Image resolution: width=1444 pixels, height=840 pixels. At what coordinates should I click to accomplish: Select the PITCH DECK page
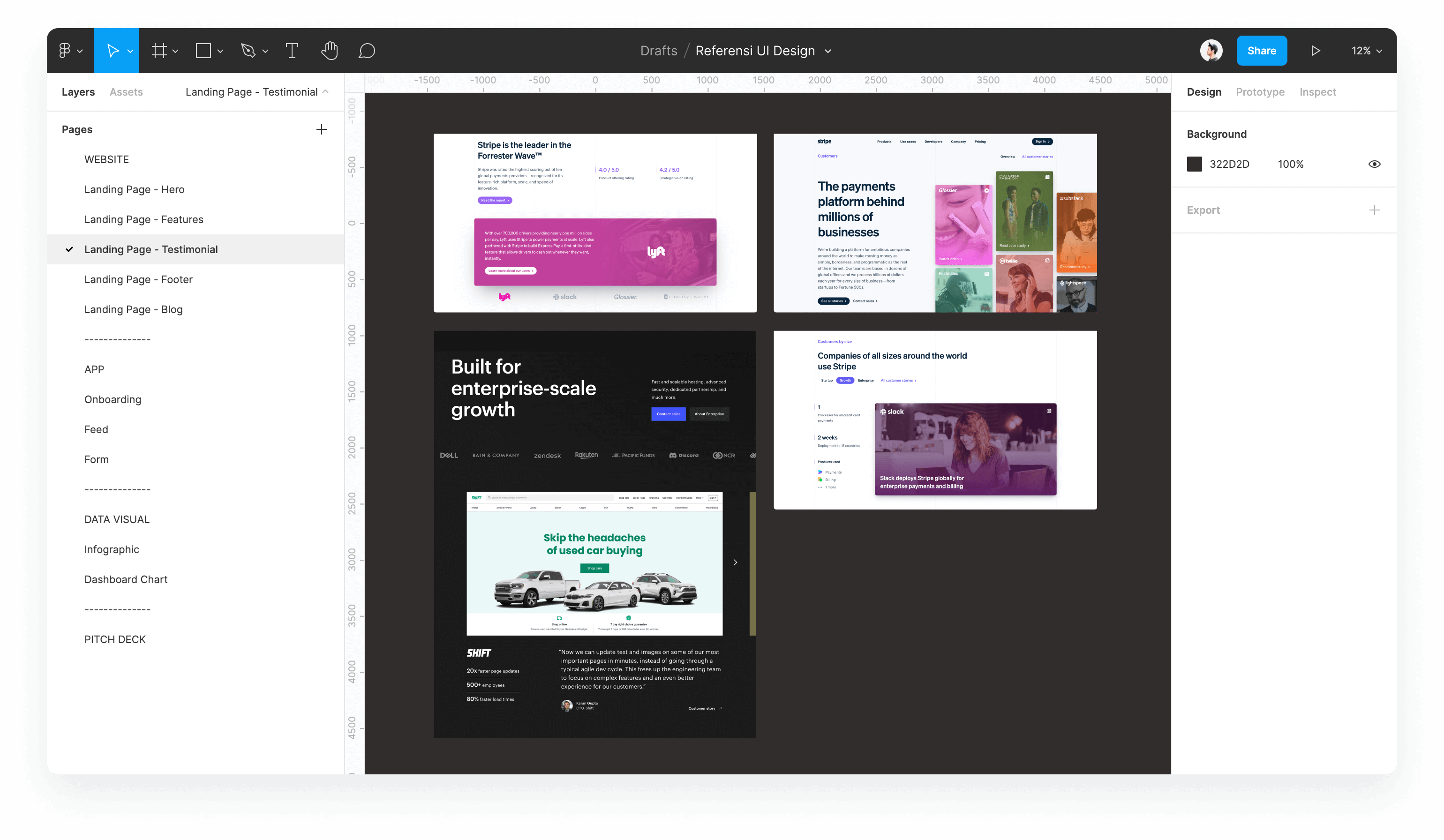pyautogui.click(x=196, y=639)
